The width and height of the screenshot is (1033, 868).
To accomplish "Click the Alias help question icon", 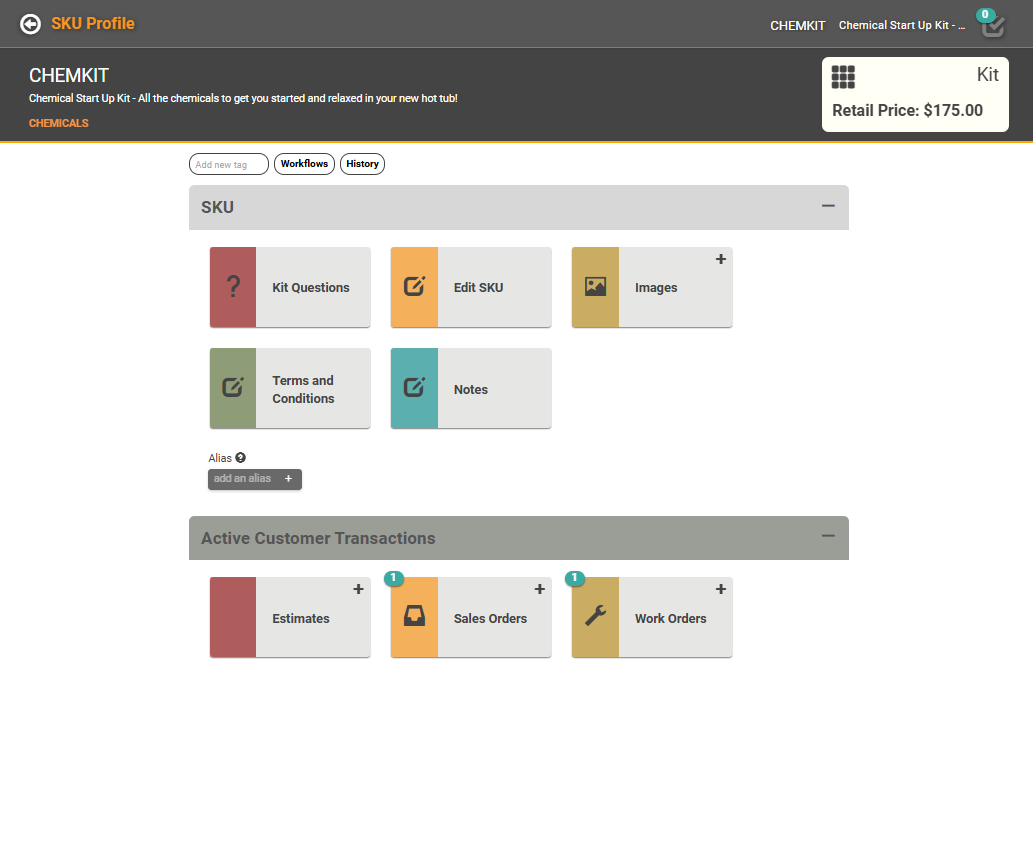I will (241, 458).
